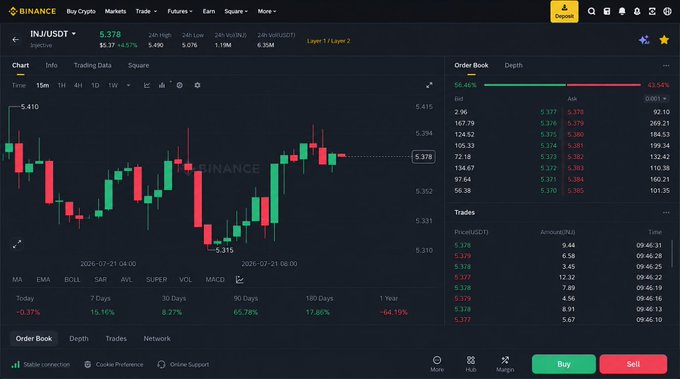The image size is (680, 379).
Task: Open the language globe icon
Action: 667,11
